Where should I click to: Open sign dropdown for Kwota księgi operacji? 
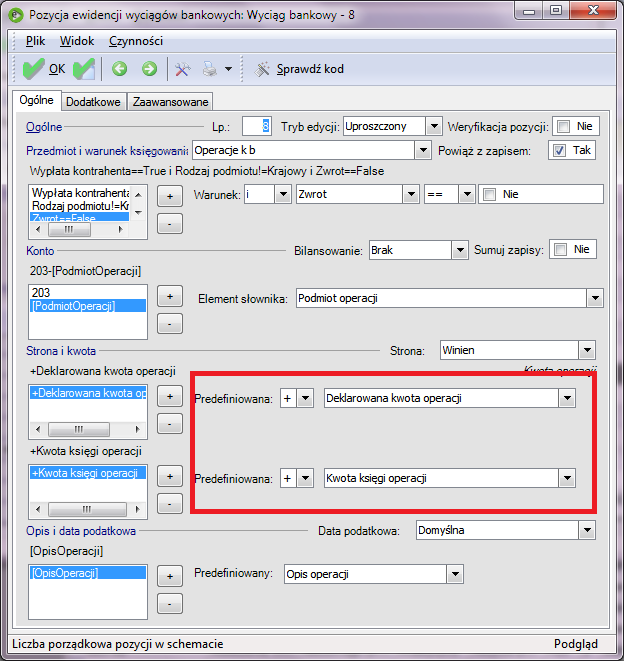coord(305,478)
